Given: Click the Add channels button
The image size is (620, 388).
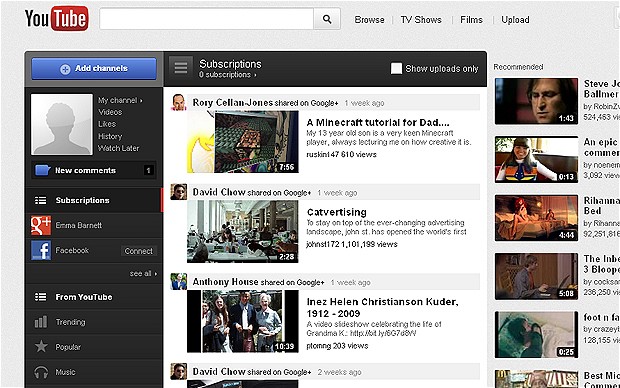Looking at the screenshot, I should point(94,68).
